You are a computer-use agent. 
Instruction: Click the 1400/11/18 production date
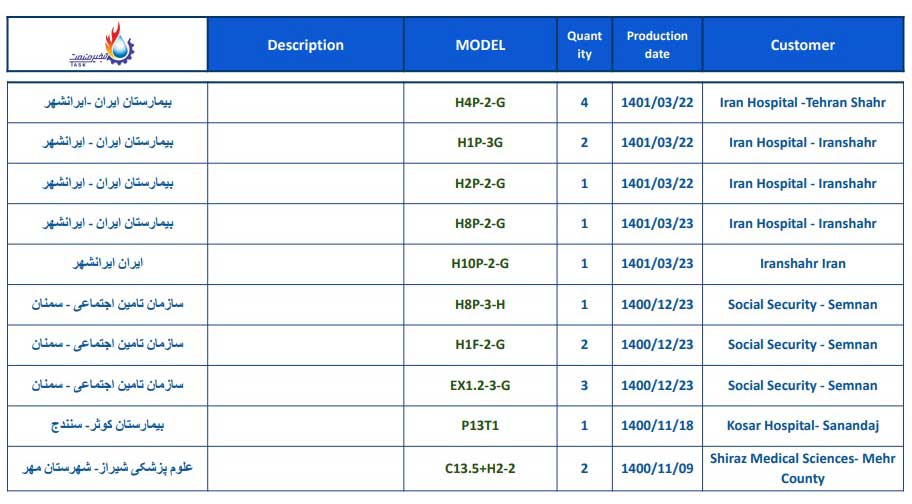(657, 426)
